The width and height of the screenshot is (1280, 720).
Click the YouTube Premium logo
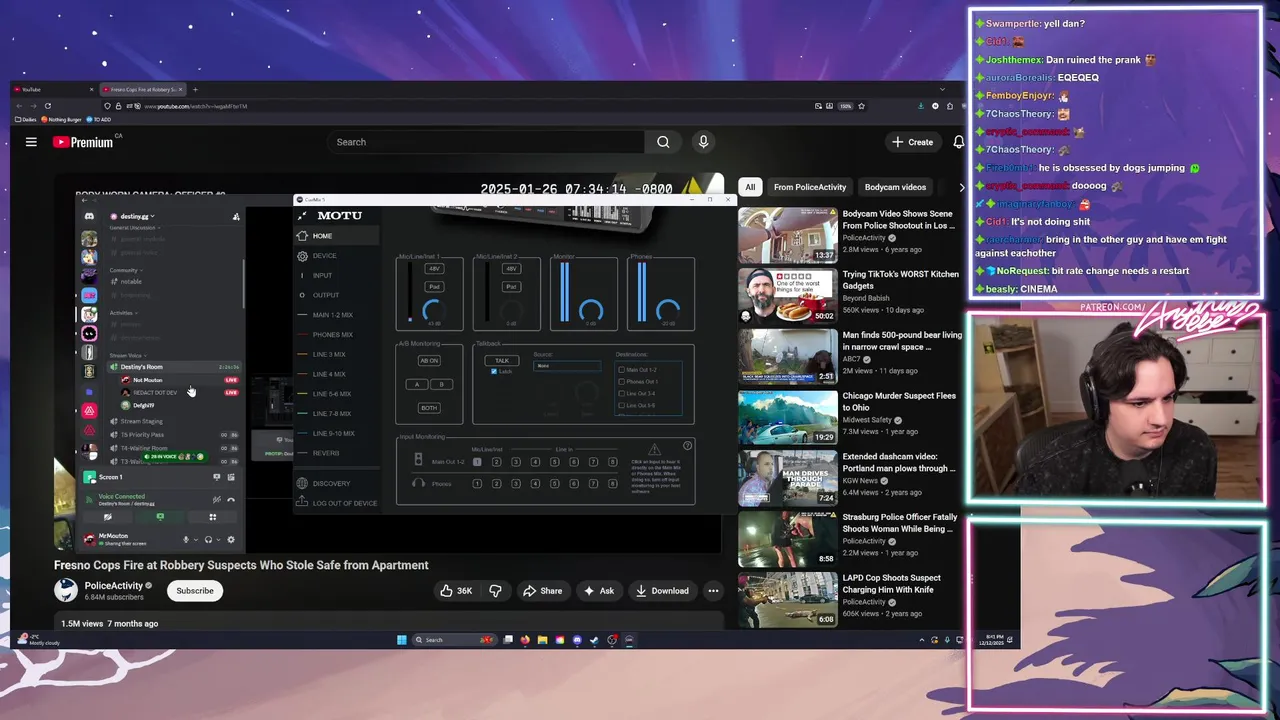(83, 142)
